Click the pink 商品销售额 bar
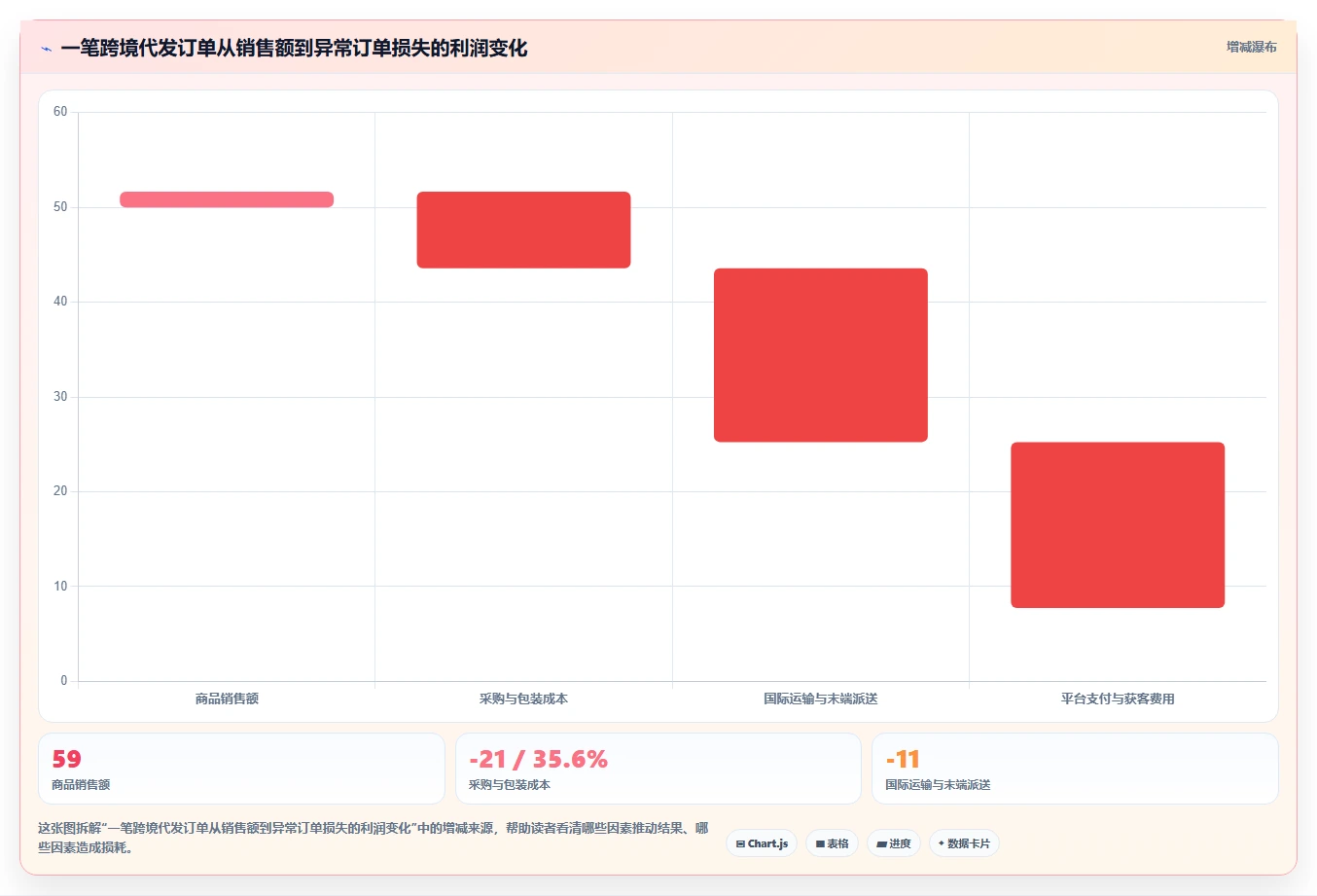 227,199
